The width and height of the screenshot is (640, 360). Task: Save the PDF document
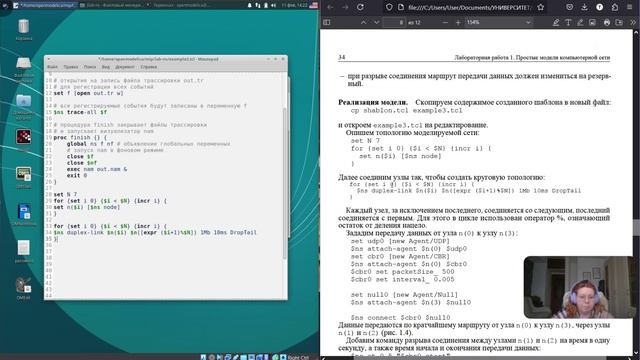point(619,22)
